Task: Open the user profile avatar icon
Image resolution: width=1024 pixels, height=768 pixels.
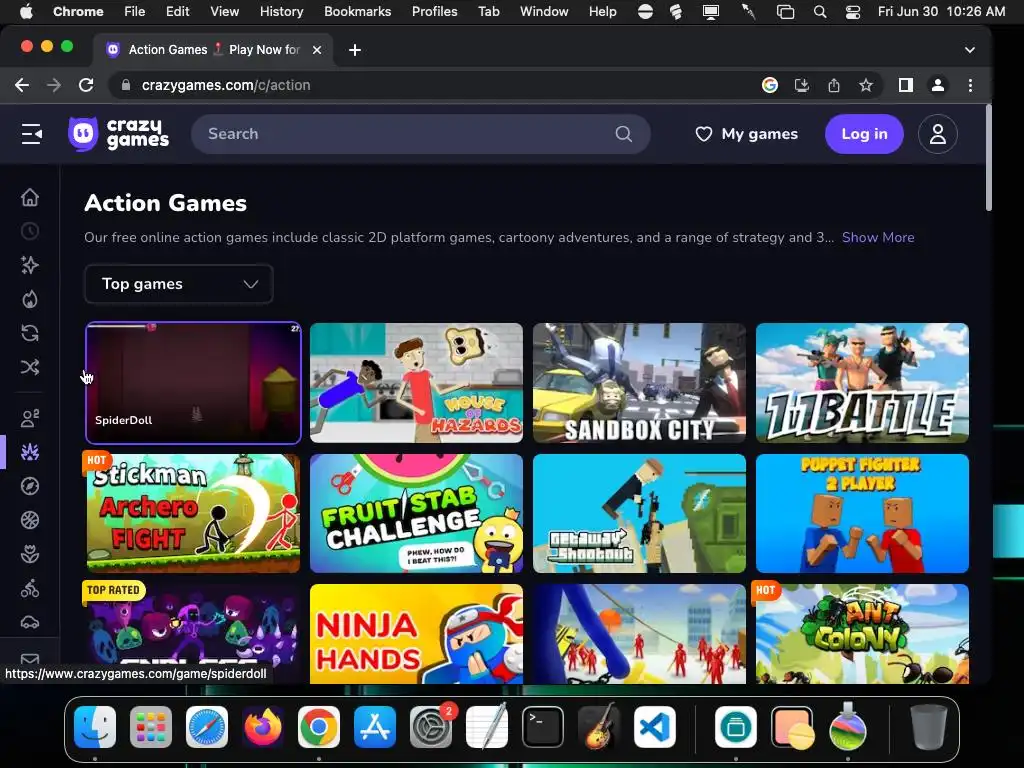Action: coord(938,134)
